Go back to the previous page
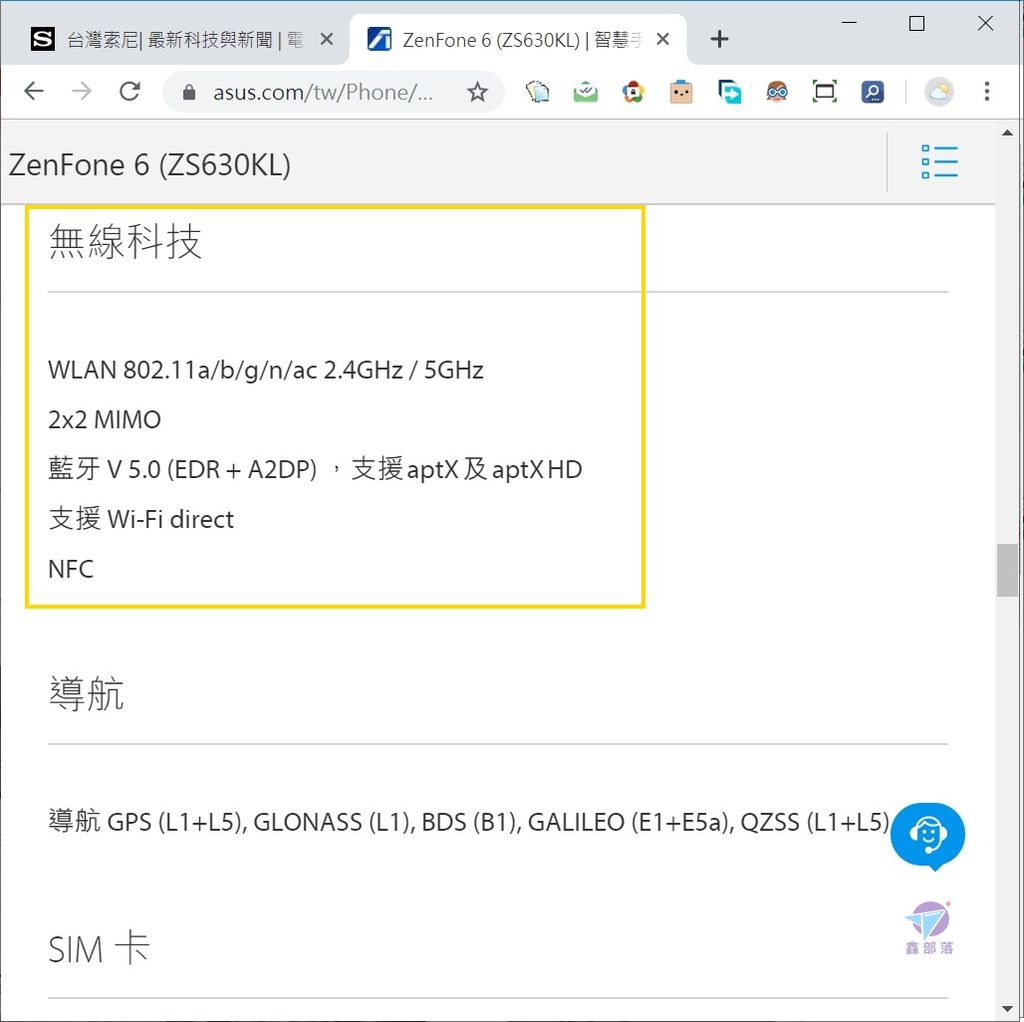This screenshot has width=1024, height=1022. [x=34, y=91]
